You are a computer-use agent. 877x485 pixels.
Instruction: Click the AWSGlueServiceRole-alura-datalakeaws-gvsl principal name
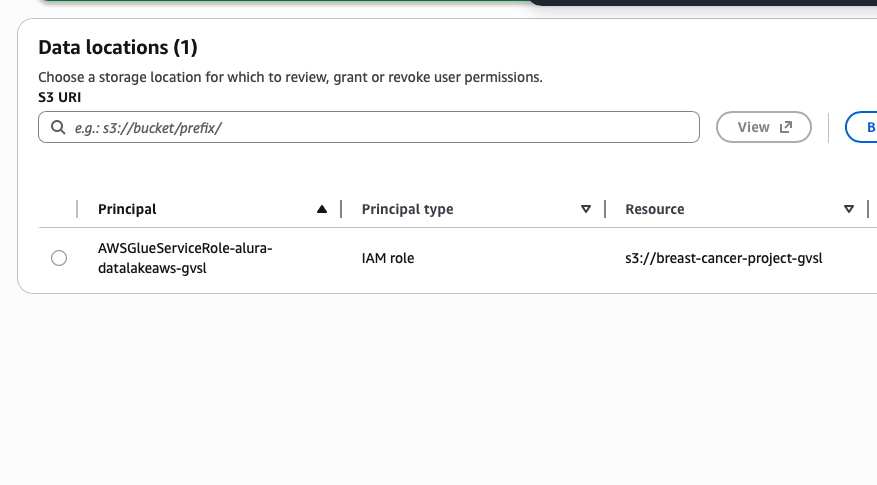(x=185, y=258)
